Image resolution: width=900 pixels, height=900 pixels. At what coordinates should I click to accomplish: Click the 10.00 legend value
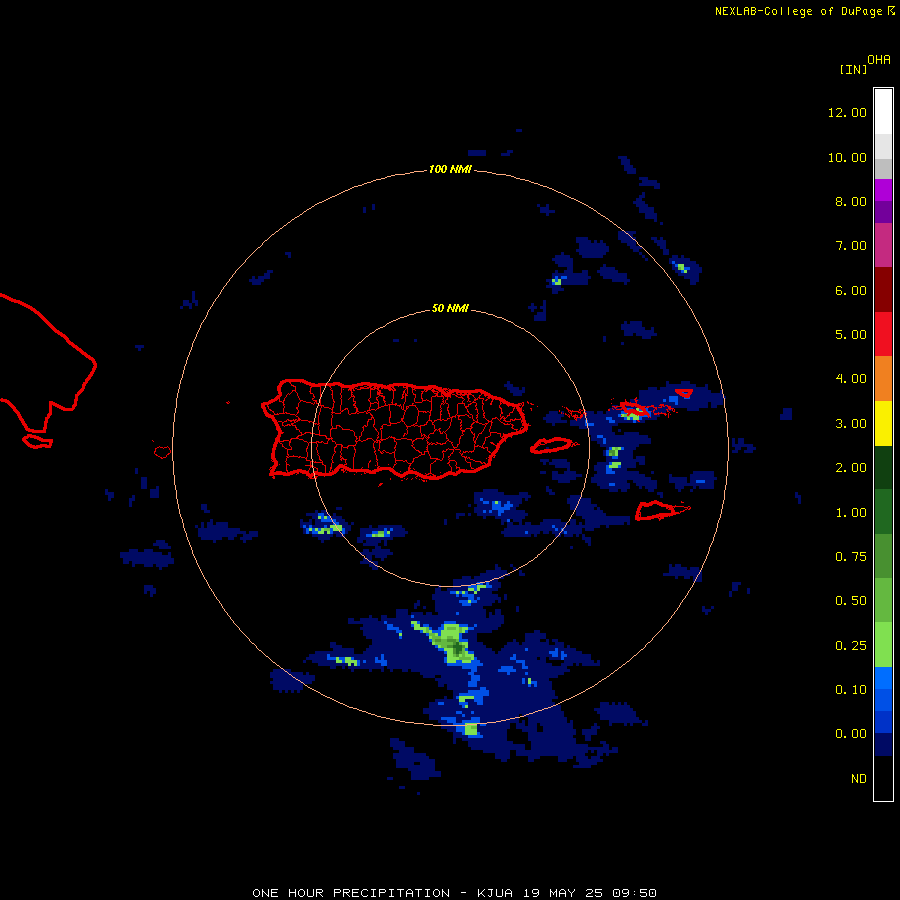pos(847,157)
